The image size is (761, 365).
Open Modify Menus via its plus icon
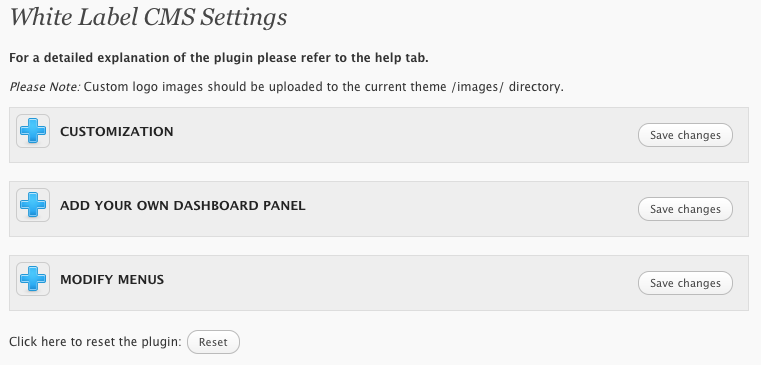[33, 279]
